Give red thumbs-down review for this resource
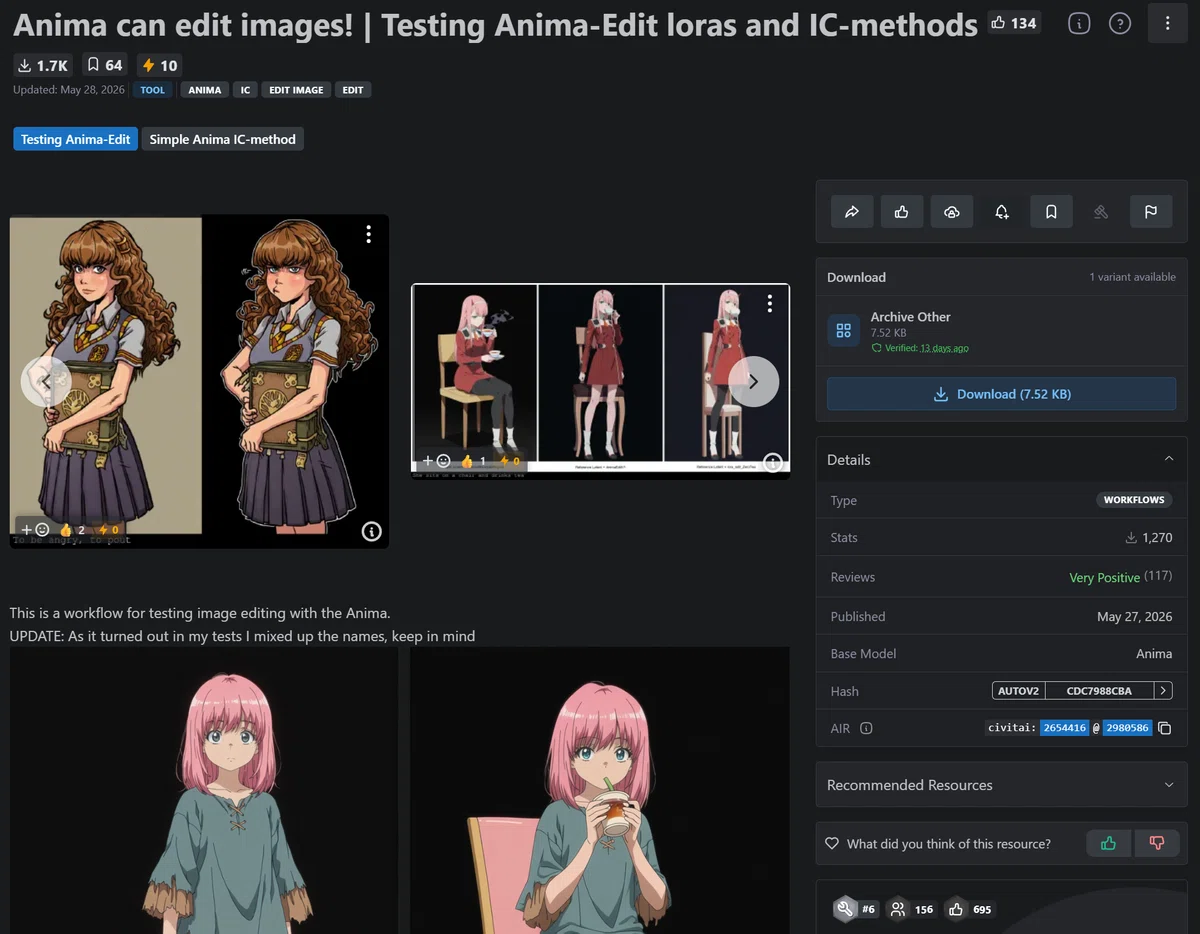Viewport: 1200px width, 934px height. [x=1157, y=843]
